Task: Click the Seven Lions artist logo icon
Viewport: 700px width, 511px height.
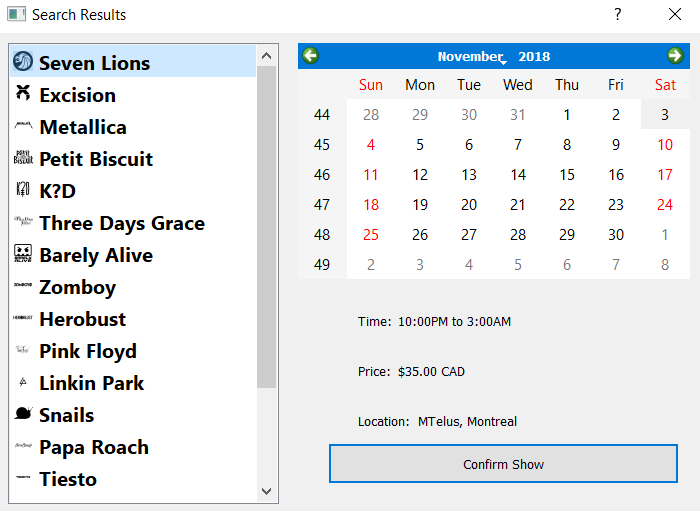Action: (x=23, y=61)
